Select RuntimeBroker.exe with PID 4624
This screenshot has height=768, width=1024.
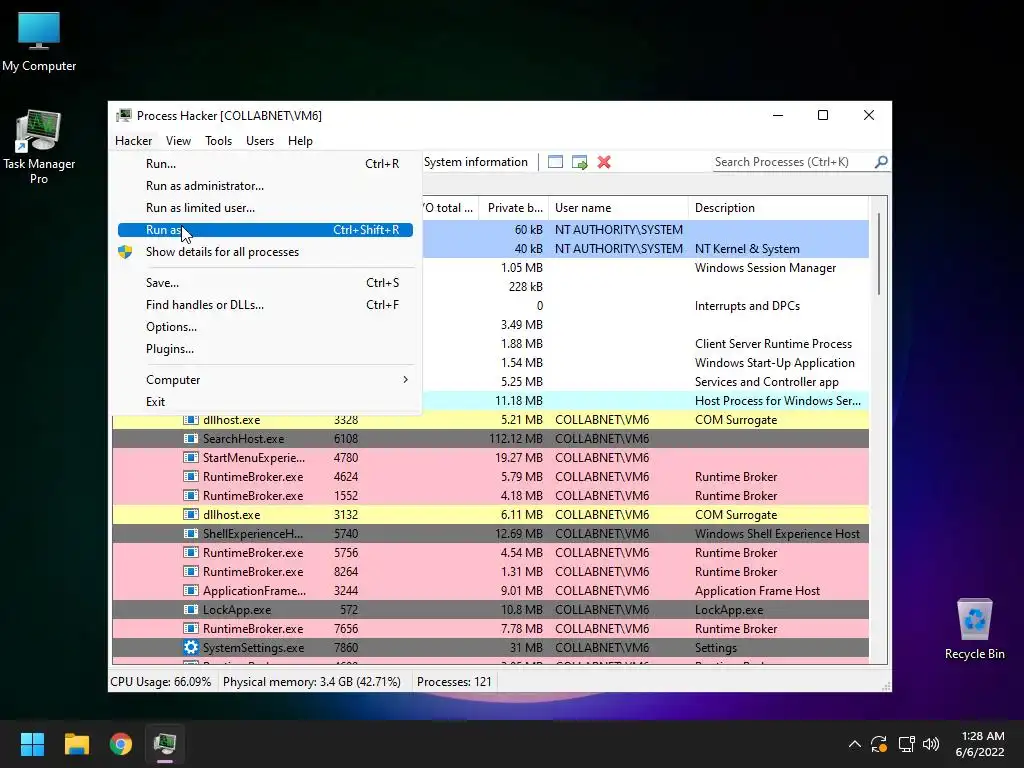(490, 477)
